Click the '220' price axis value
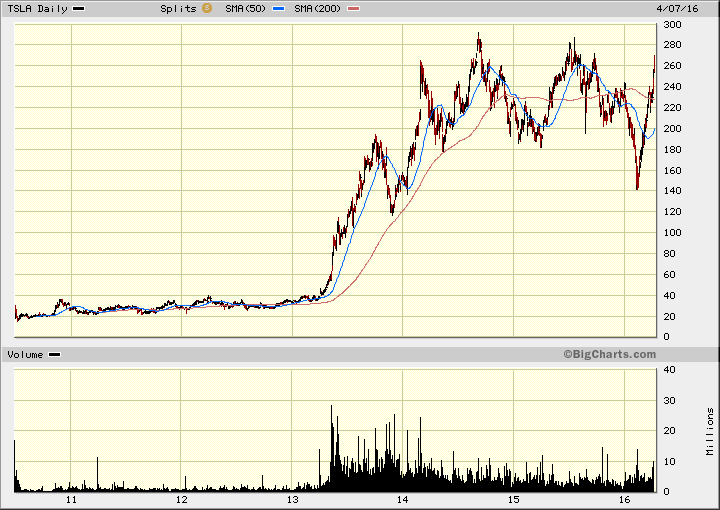 click(x=672, y=108)
